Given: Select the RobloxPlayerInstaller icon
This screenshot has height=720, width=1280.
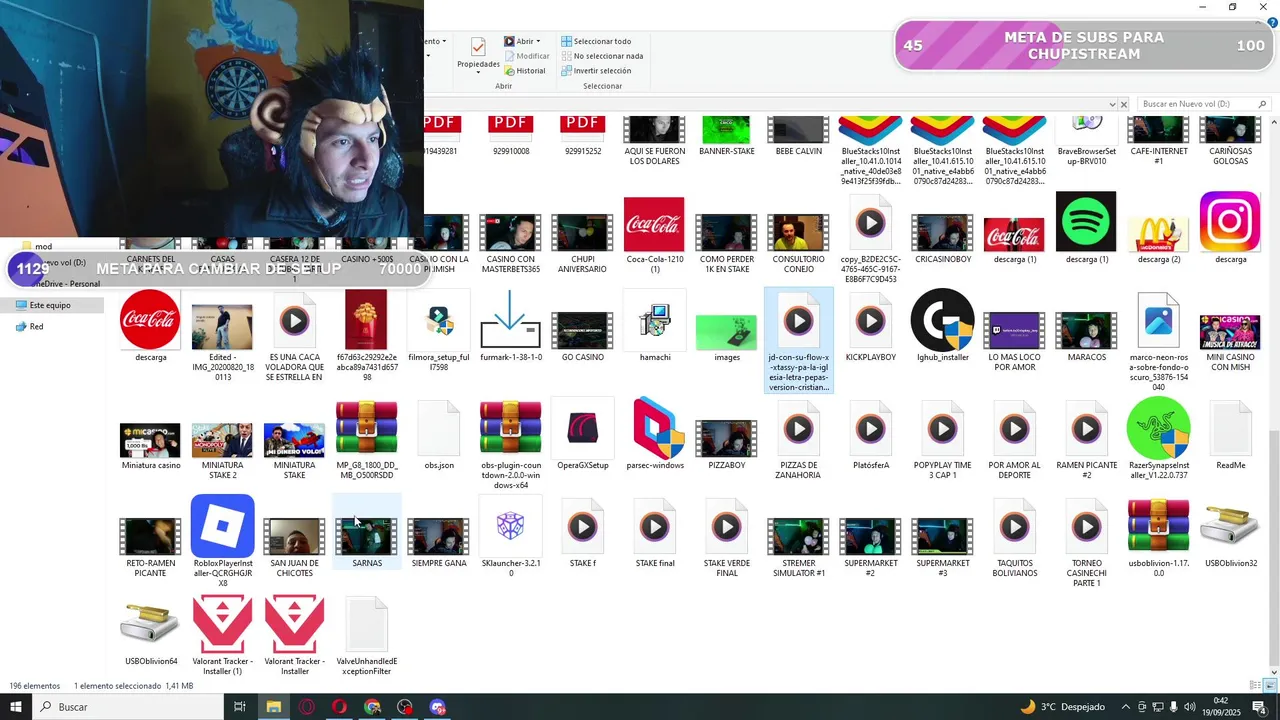Looking at the screenshot, I should [x=222, y=526].
